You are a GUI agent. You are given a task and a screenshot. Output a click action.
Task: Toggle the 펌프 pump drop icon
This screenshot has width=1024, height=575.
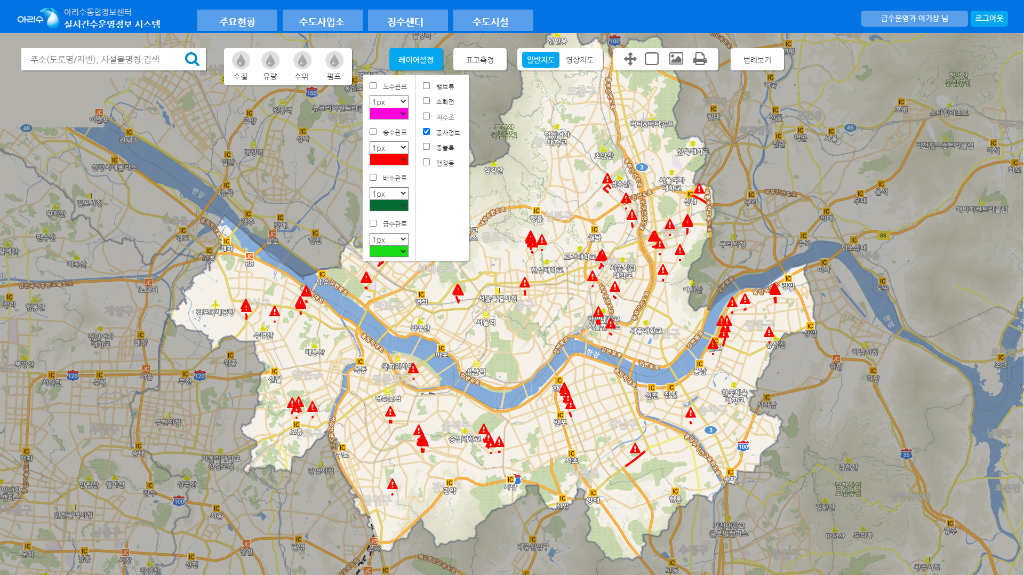[x=334, y=61]
